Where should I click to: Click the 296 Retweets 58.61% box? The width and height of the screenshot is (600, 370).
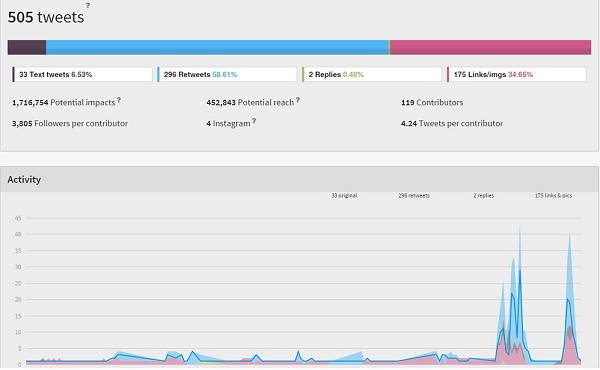pyautogui.click(x=227, y=74)
